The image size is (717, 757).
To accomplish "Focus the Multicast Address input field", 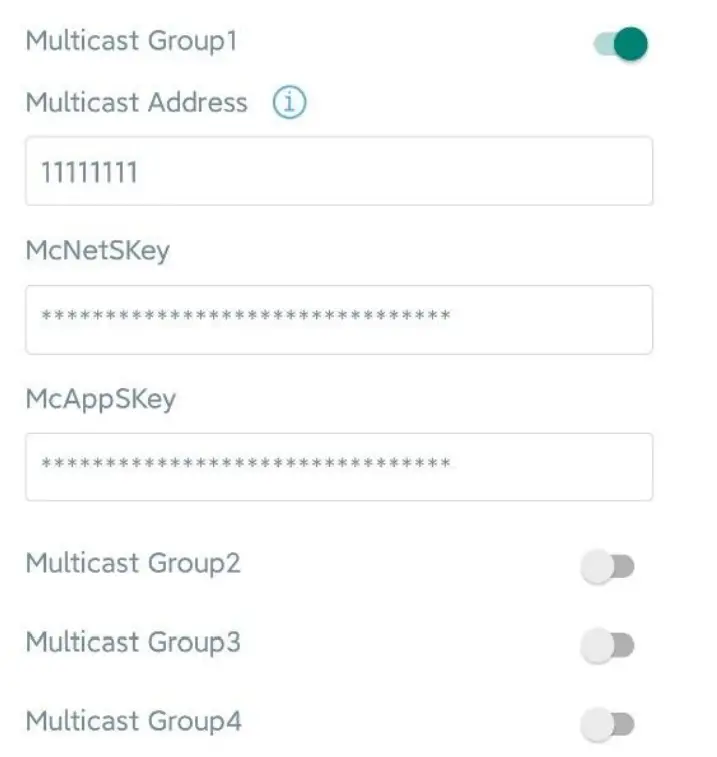I will (x=339, y=171).
